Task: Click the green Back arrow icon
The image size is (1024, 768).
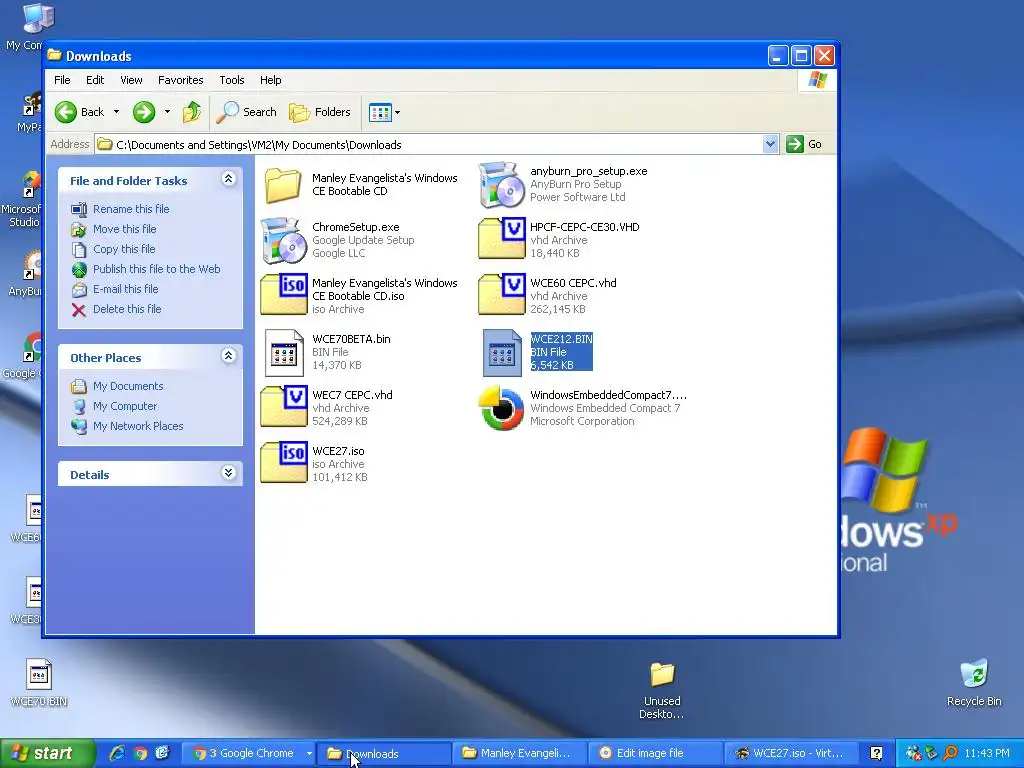Action: pos(66,112)
